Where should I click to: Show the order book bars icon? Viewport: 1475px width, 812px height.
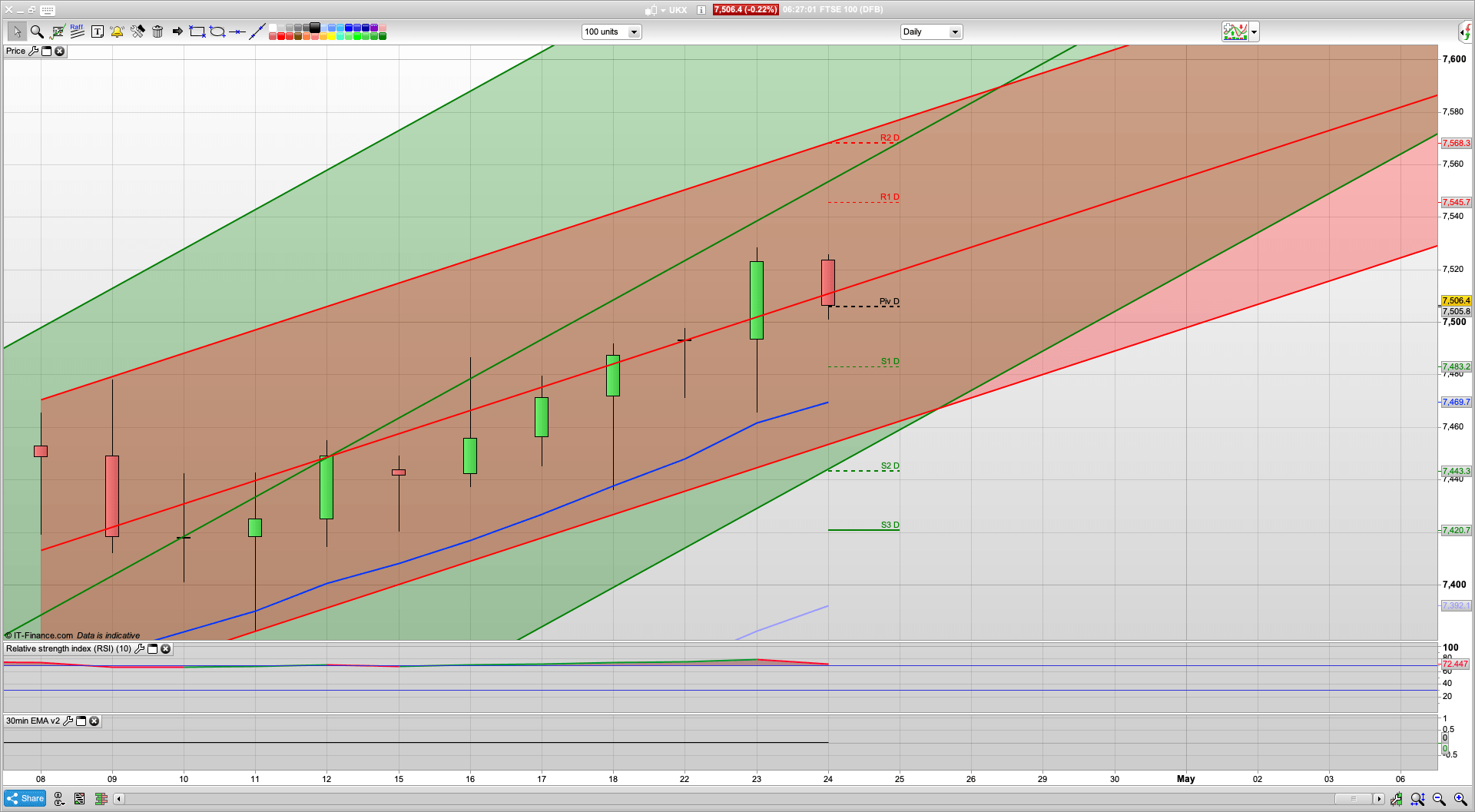(x=101, y=799)
